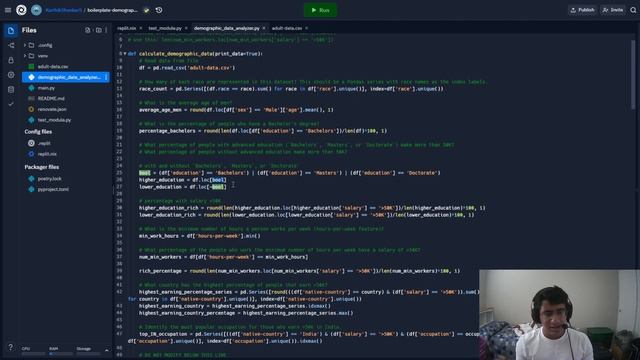Click the CPU usage bar

coord(33,353)
